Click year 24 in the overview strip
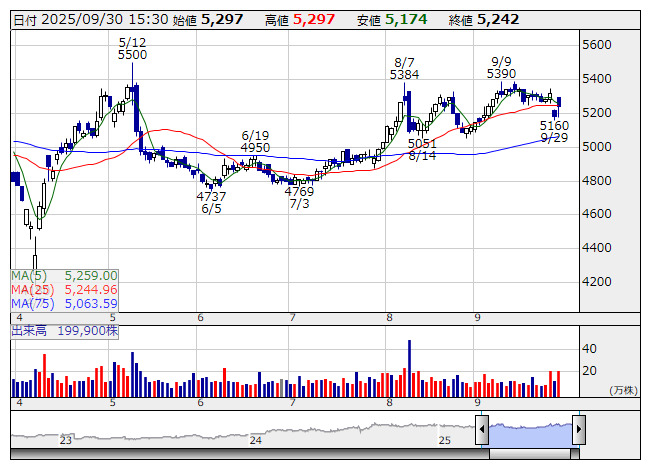 [256, 440]
